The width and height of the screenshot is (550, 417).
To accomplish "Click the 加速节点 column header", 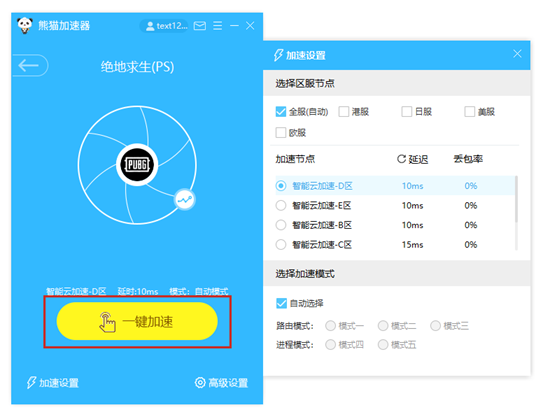I will click(x=295, y=159).
